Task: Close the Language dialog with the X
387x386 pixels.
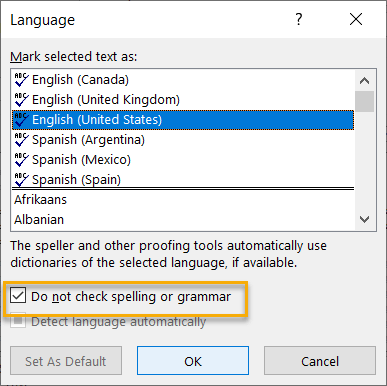Action: [356, 19]
